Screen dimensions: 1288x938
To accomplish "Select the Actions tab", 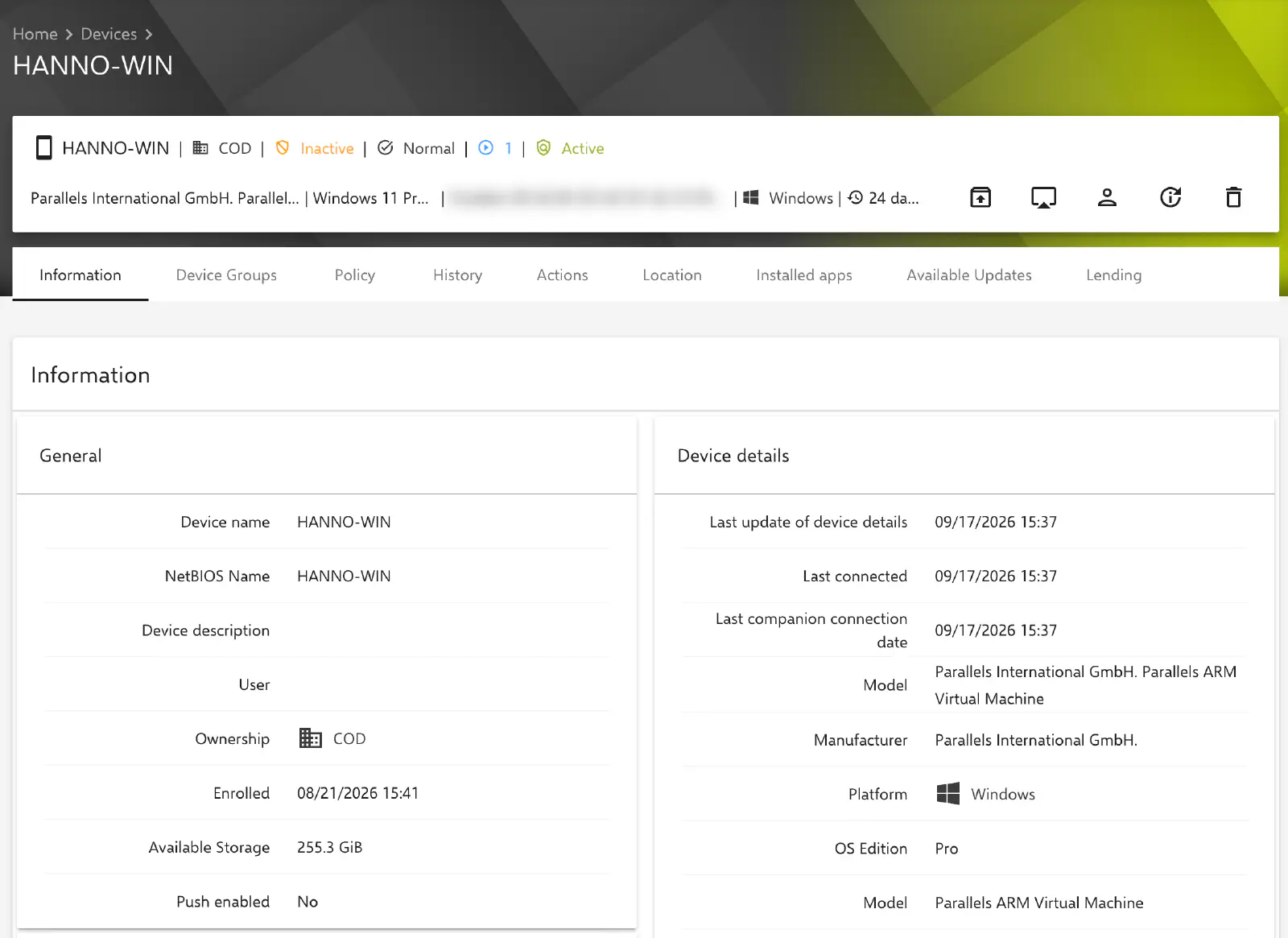I will coord(563,275).
